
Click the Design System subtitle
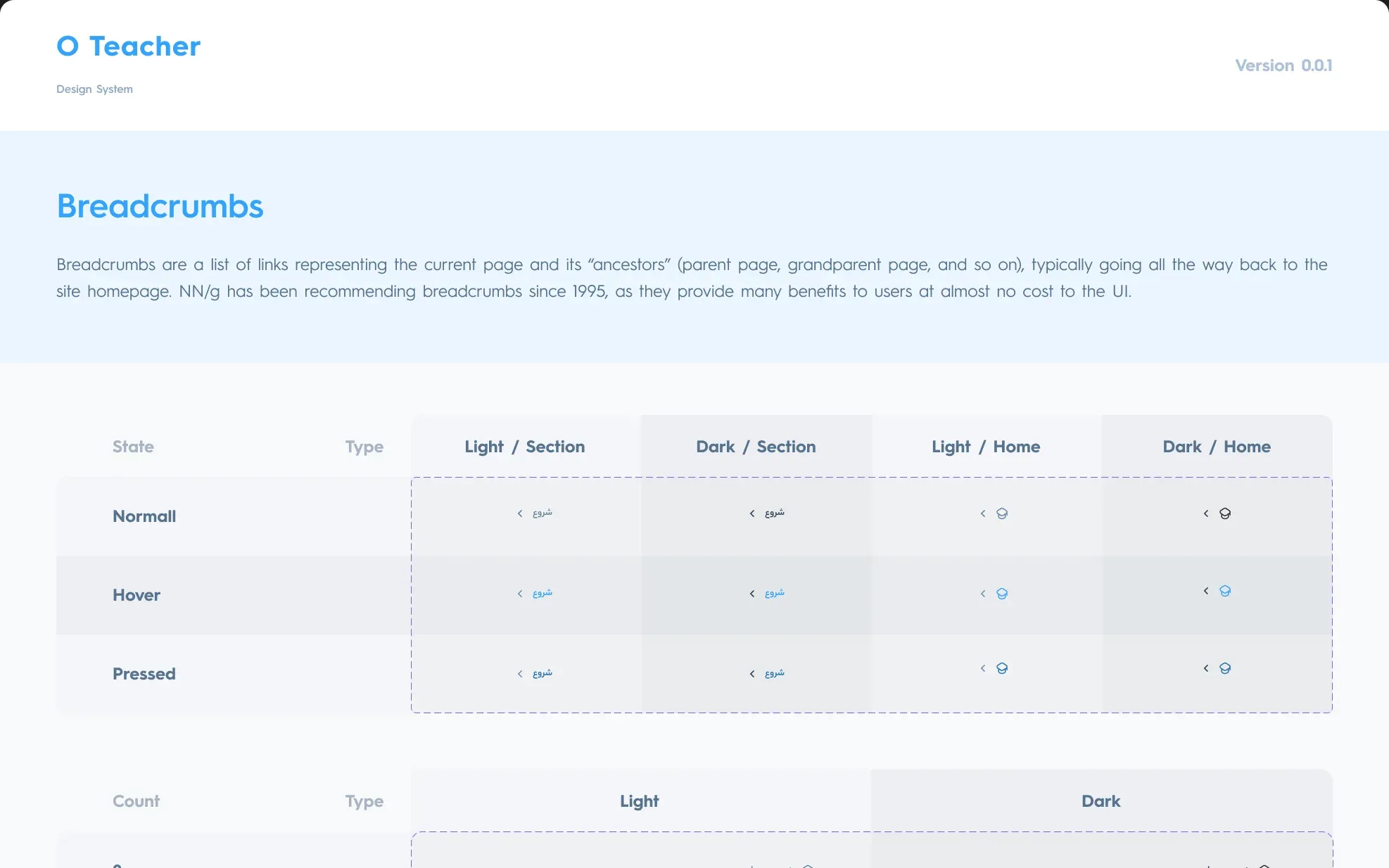tap(94, 89)
